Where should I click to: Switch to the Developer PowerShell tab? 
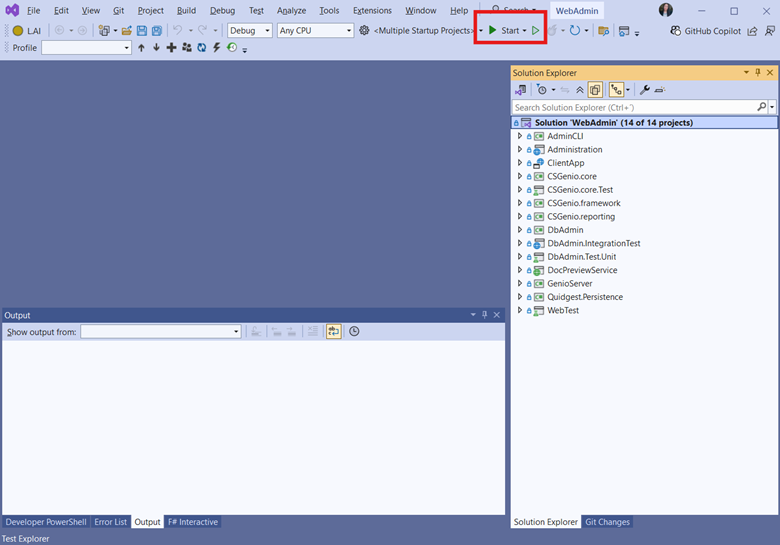46,522
